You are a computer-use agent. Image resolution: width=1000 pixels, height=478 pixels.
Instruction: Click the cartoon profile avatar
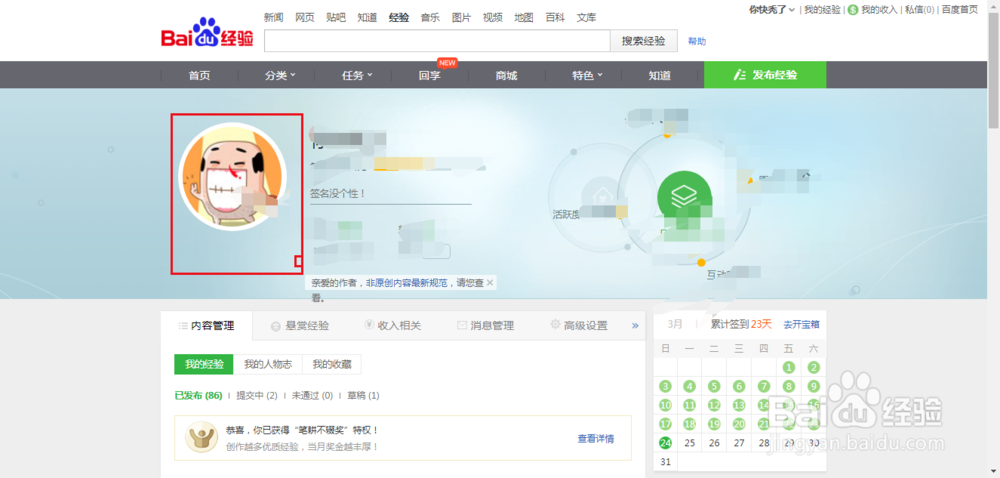232,177
